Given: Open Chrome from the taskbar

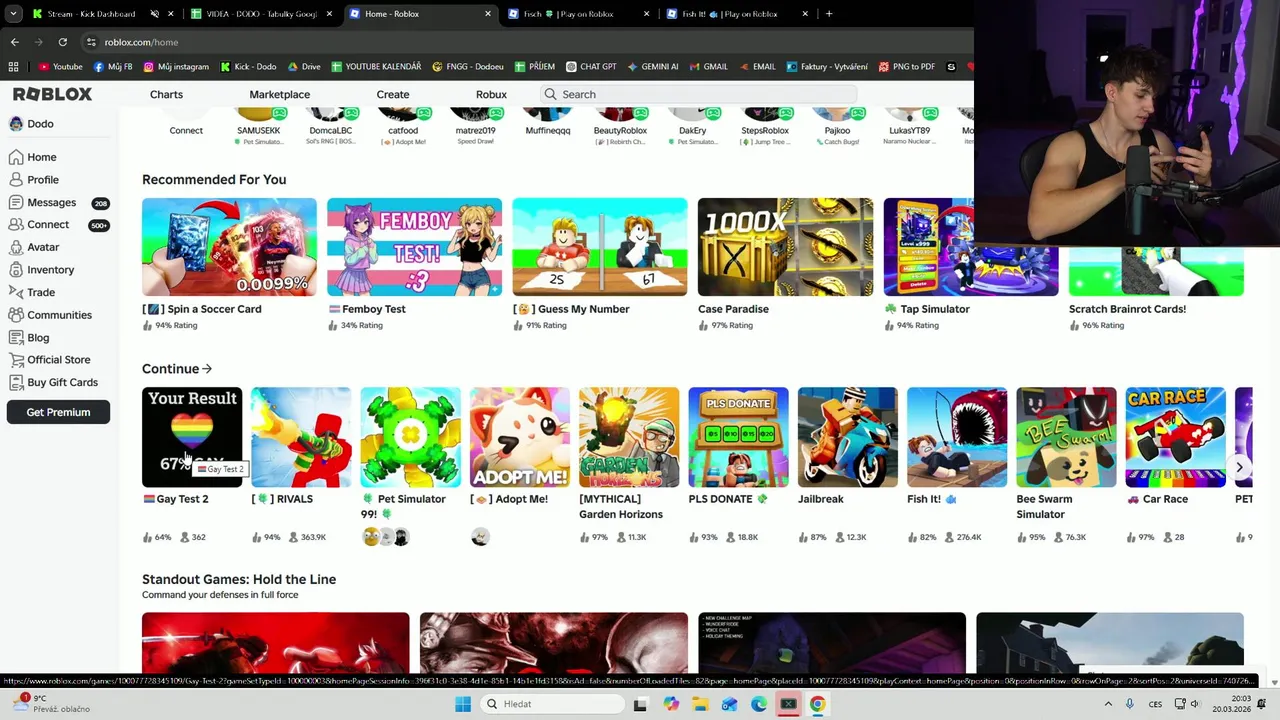Looking at the screenshot, I should (x=817, y=704).
